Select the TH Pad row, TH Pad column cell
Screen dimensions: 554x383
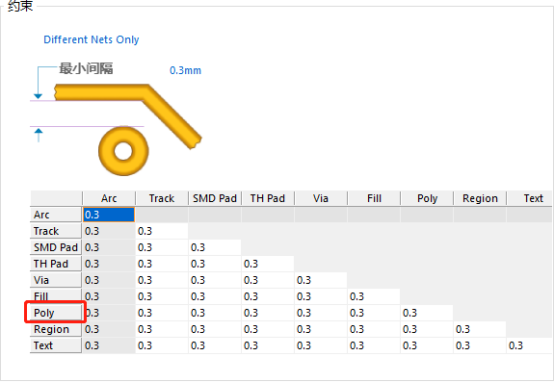[268, 264]
